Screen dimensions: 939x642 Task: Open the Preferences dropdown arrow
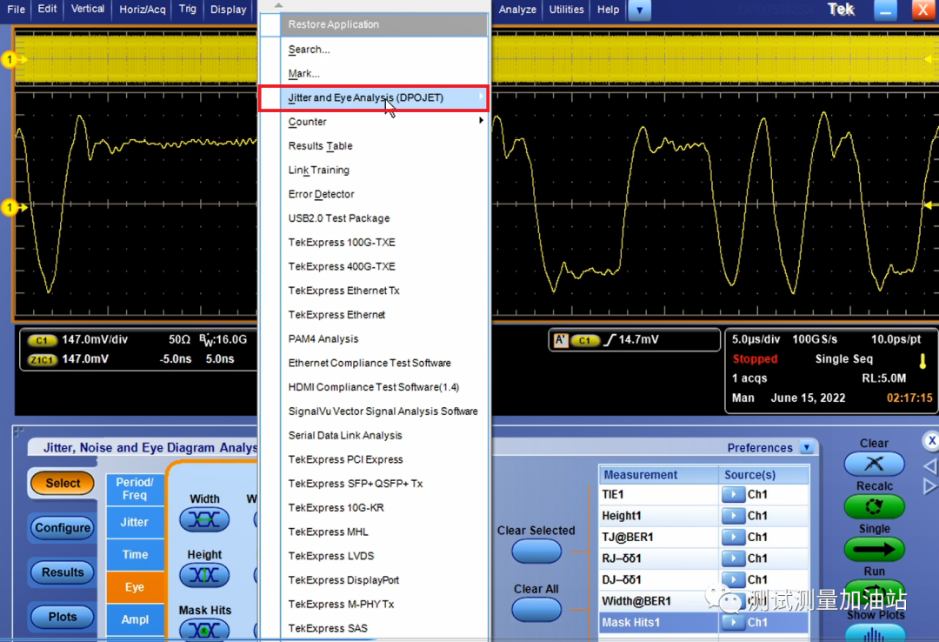point(807,448)
